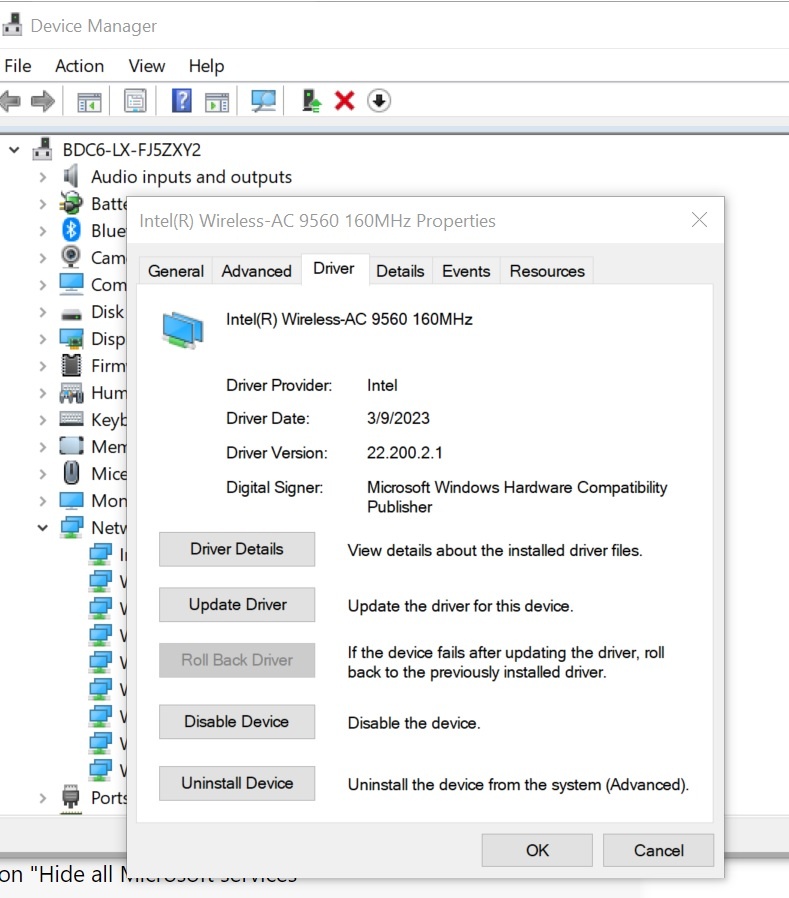Select the Human Interface Devices icon
This screenshot has width=789, height=898.
(71, 392)
